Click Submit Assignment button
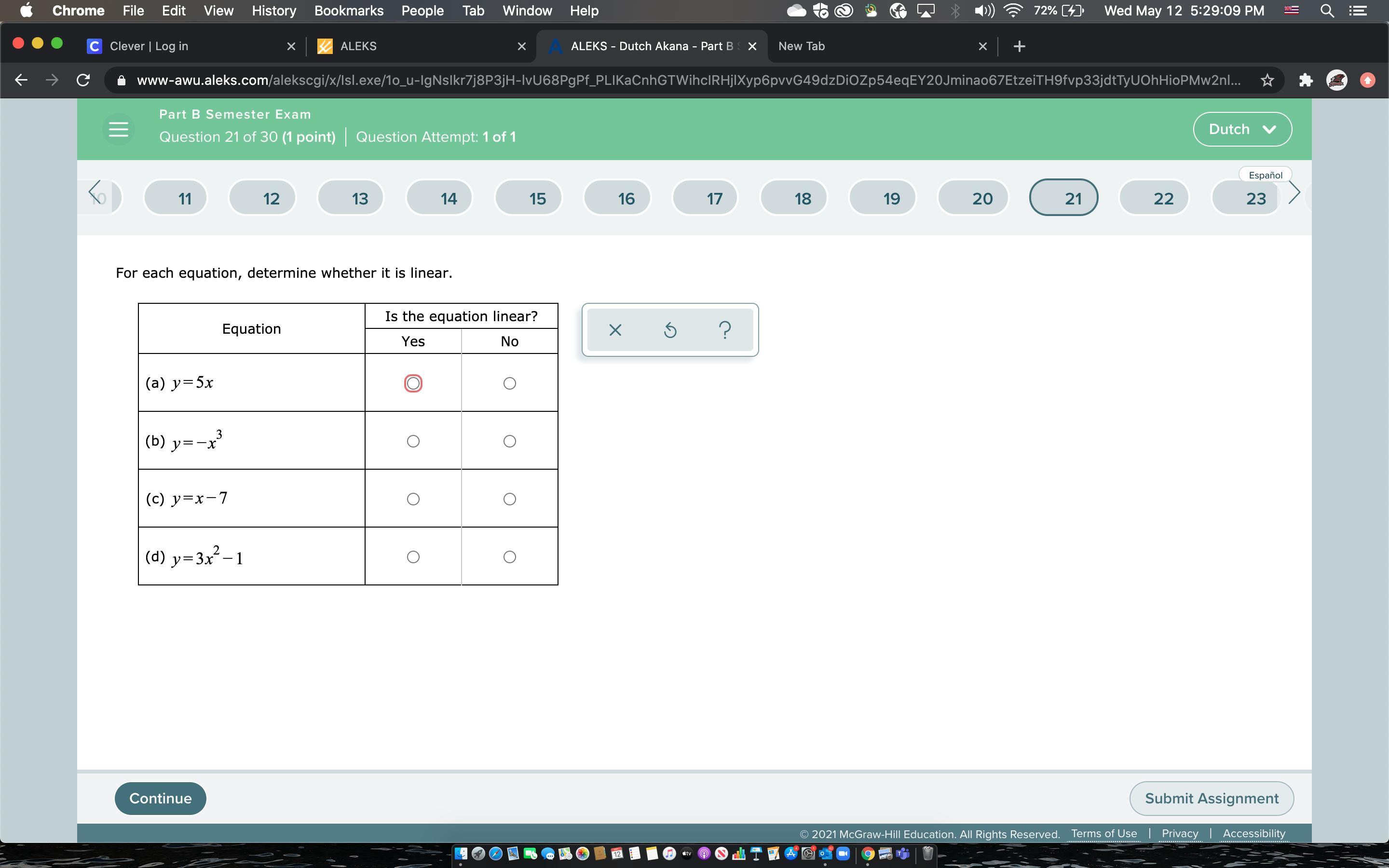The width and height of the screenshot is (1389, 868). [1211, 799]
